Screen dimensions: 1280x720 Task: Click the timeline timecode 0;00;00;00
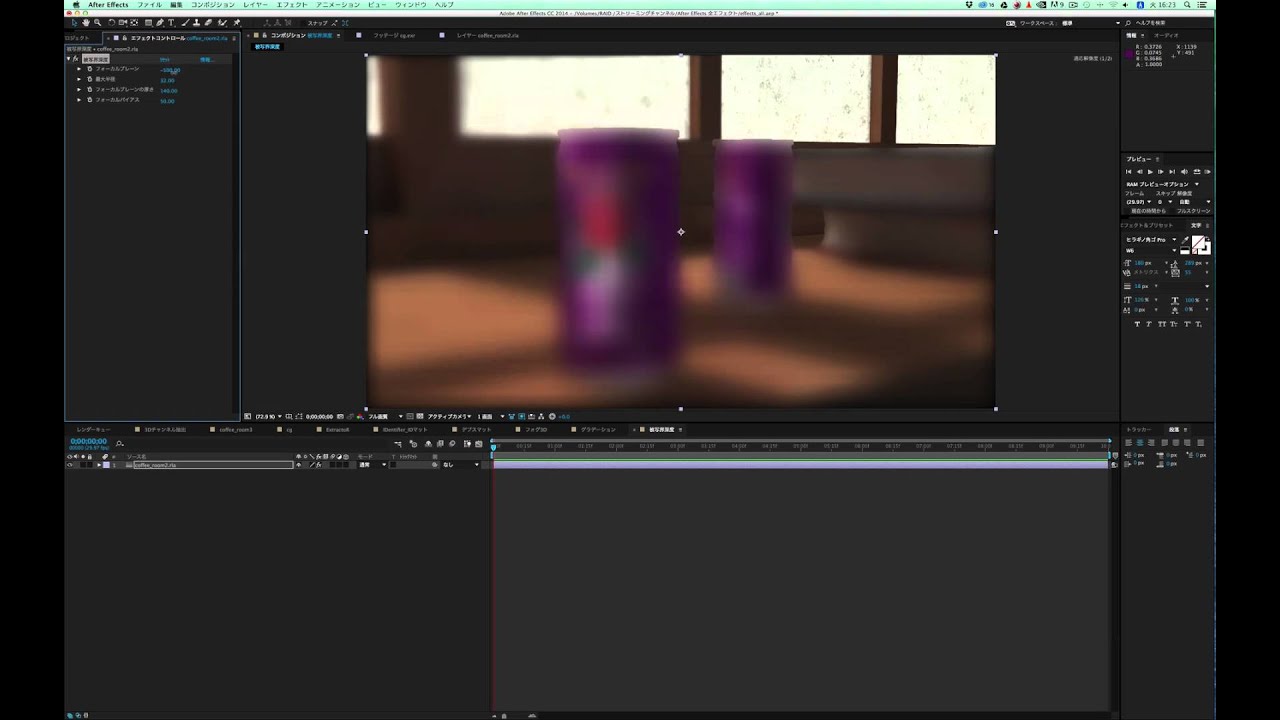tap(88, 441)
